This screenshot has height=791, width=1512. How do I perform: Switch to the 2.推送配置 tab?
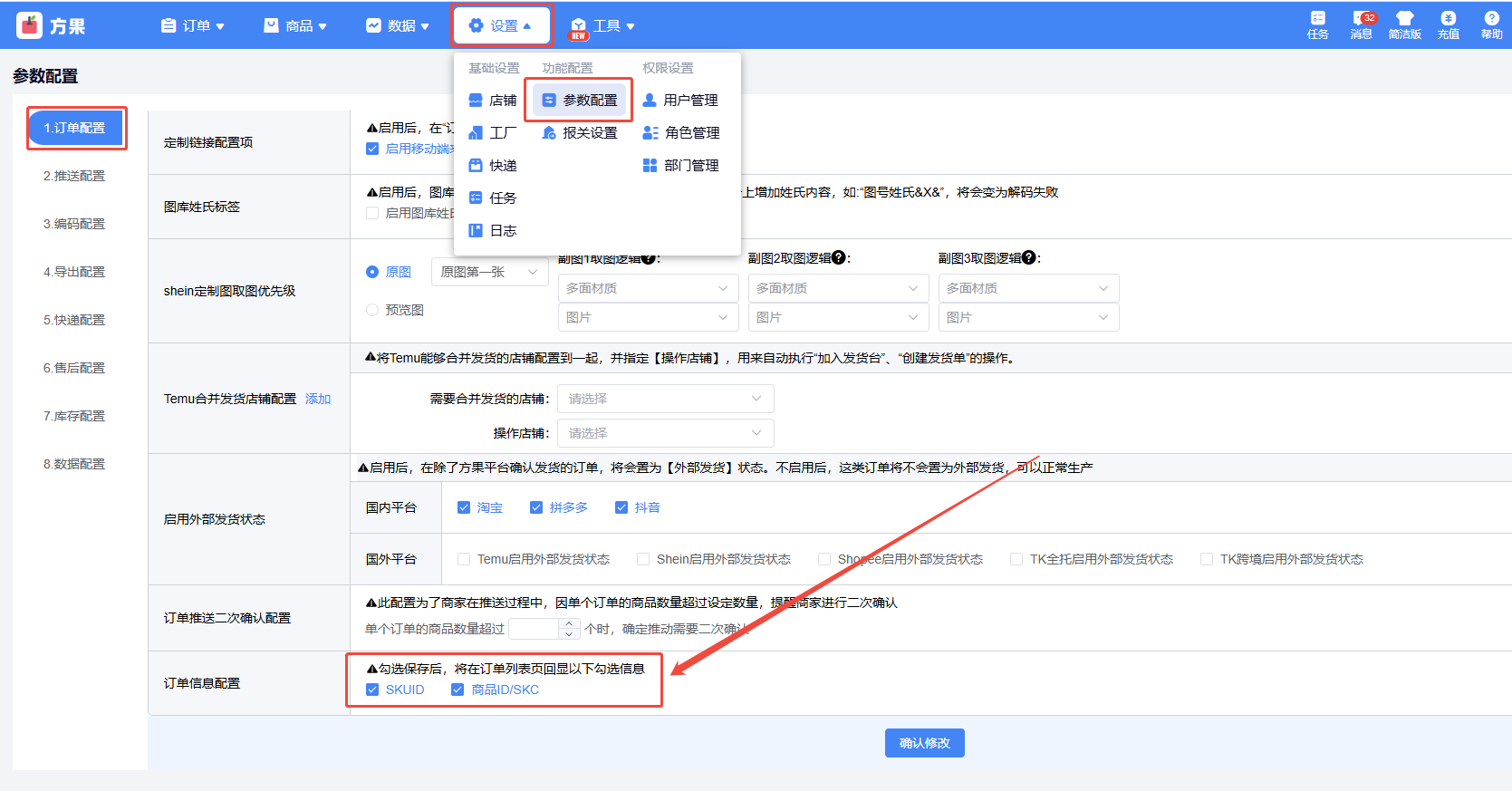(74, 176)
